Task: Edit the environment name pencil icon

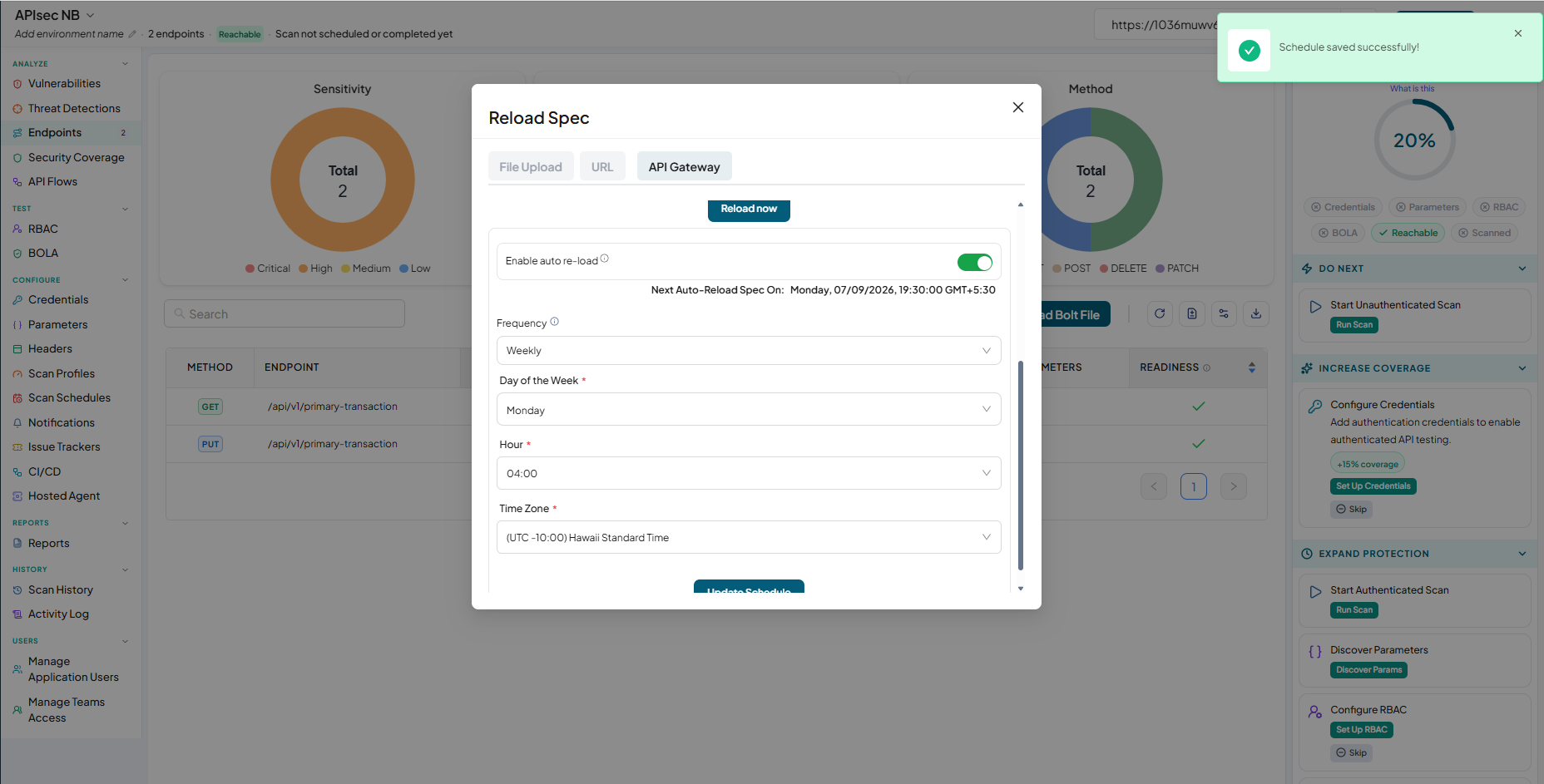Action: [x=131, y=34]
